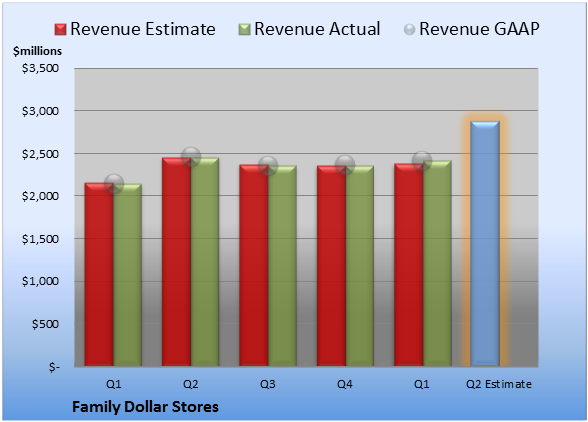Click the grey Revenue GAAP legend marker
588x422 pixels.
tap(410, 30)
